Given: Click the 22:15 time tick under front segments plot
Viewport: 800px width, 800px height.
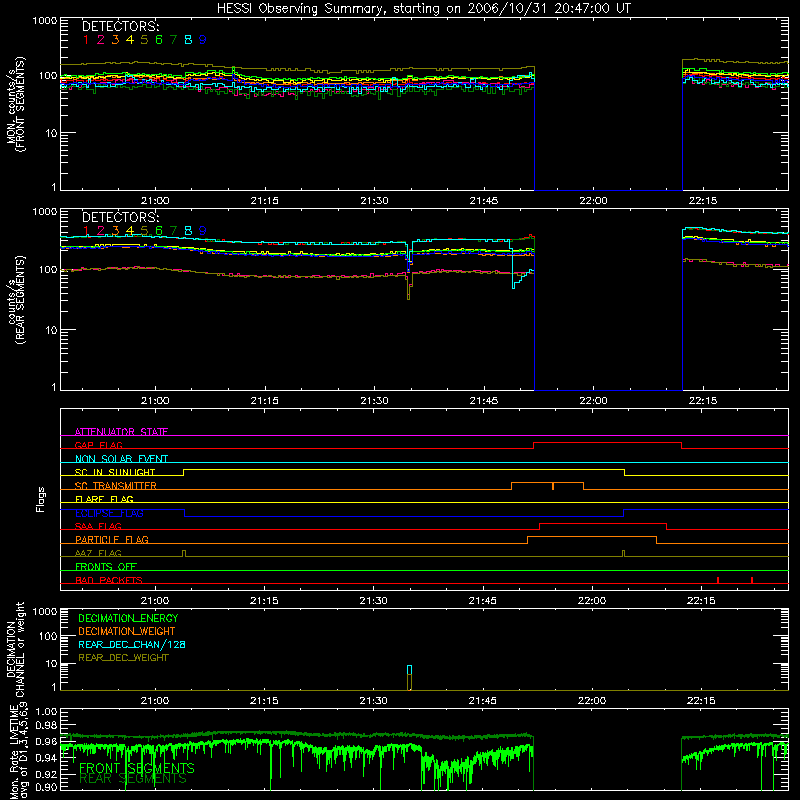Looking at the screenshot, I should [703, 201].
